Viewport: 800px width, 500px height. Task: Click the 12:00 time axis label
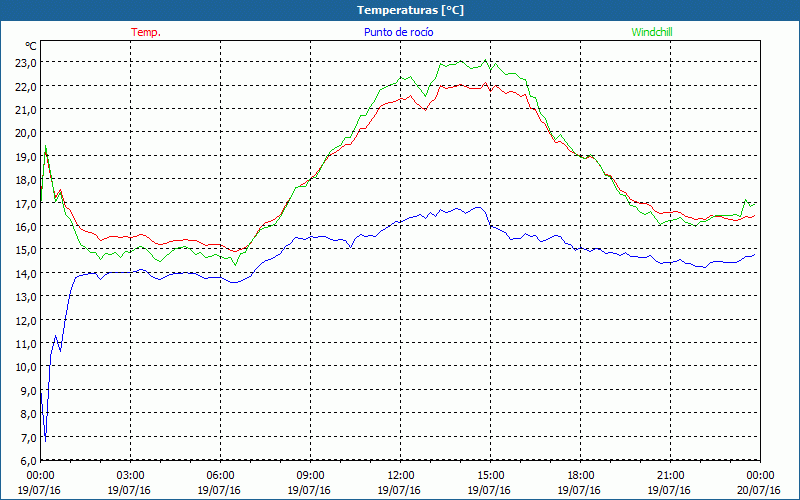(x=401, y=476)
